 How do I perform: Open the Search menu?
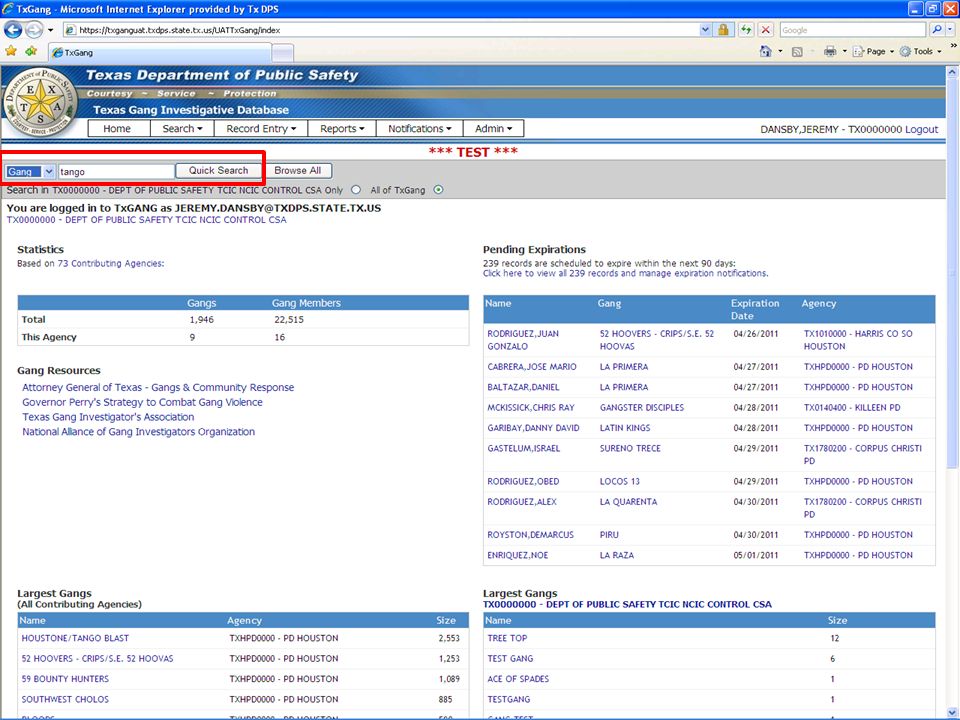[182, 129]
